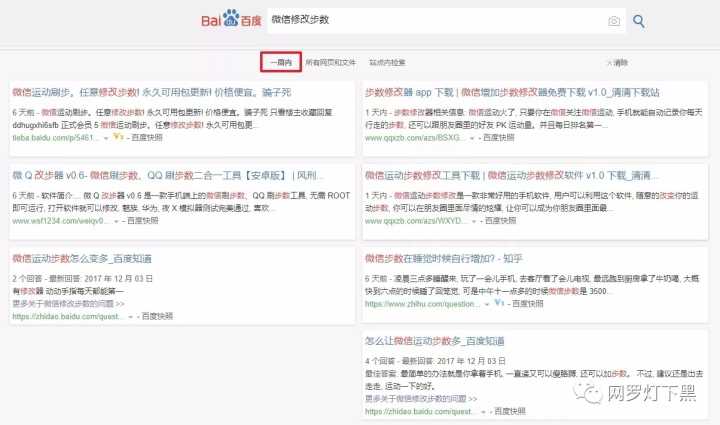Expand URL arrow under 微信运动步数怎么变多 result
The height and width of the screenshot is (425, 720).
(130, 316)
